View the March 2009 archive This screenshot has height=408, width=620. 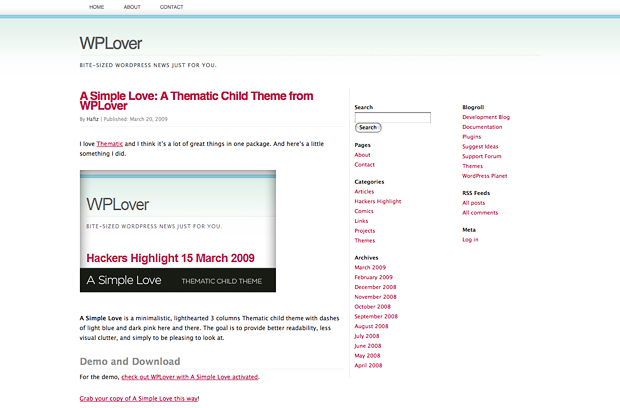[370, 267]
